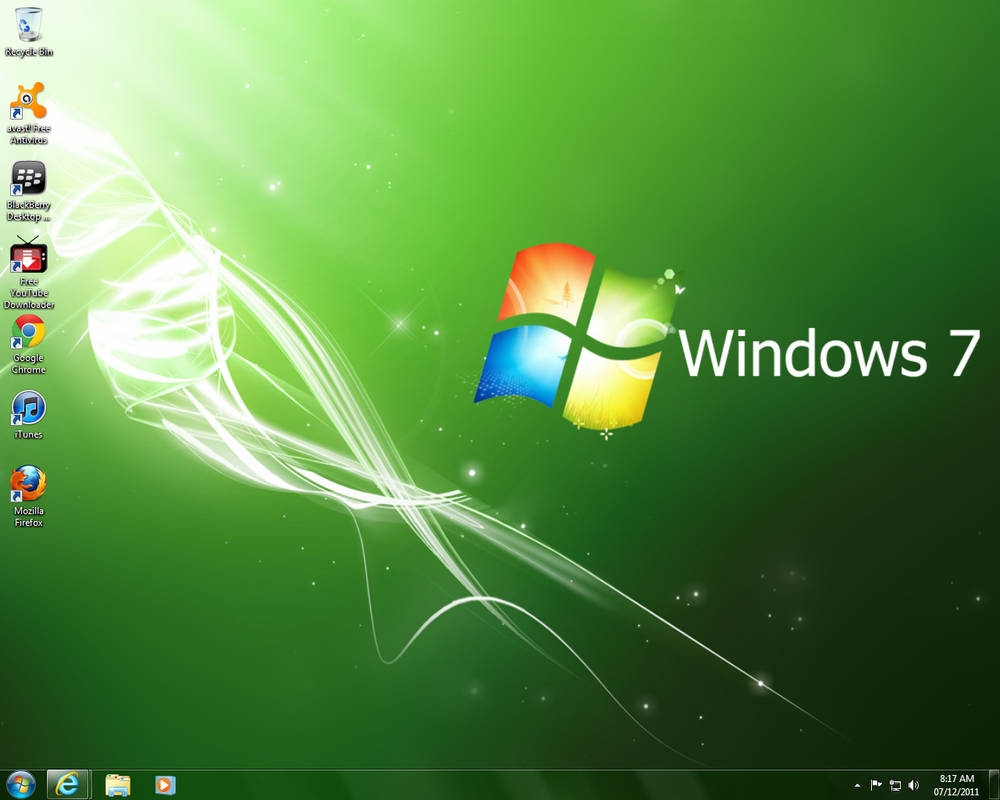The height and width of the screenshot is (800, 1000).
Task: Launch Windows Media Player from the taskbar
Action: tap(162, 785)
